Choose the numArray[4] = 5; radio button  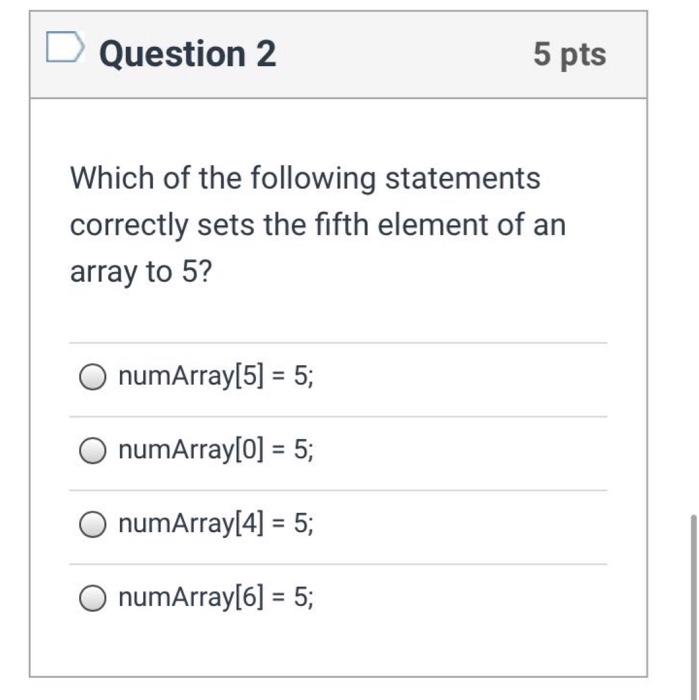[x=93, y=524]
